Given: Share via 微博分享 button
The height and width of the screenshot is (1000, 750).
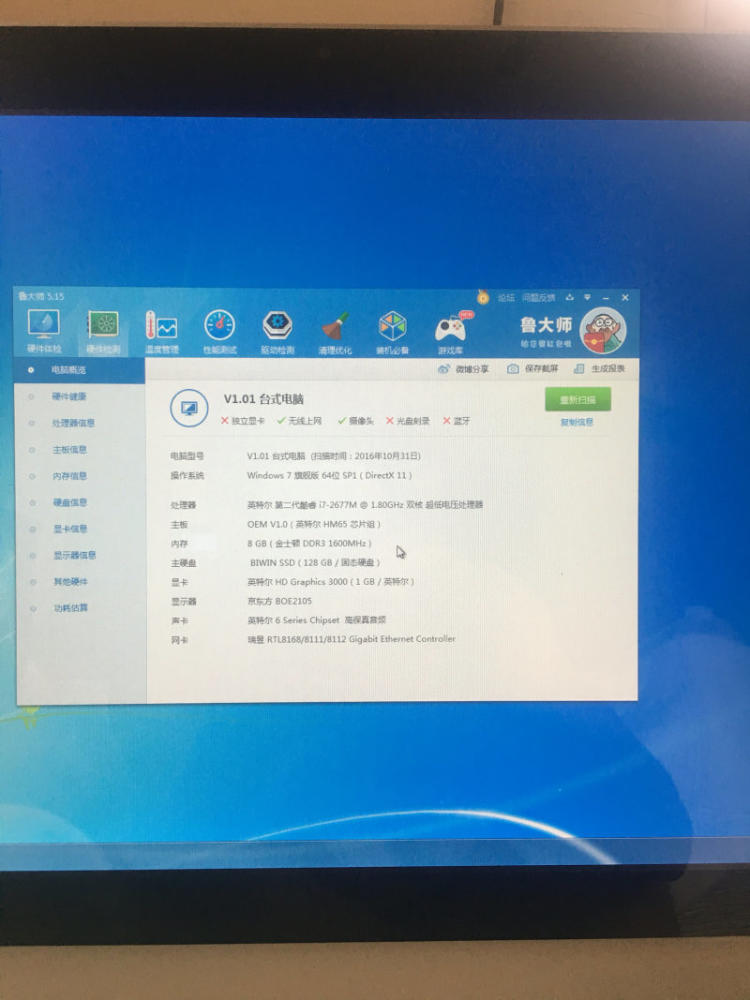Looking at the screenshot, I should 464,369.
